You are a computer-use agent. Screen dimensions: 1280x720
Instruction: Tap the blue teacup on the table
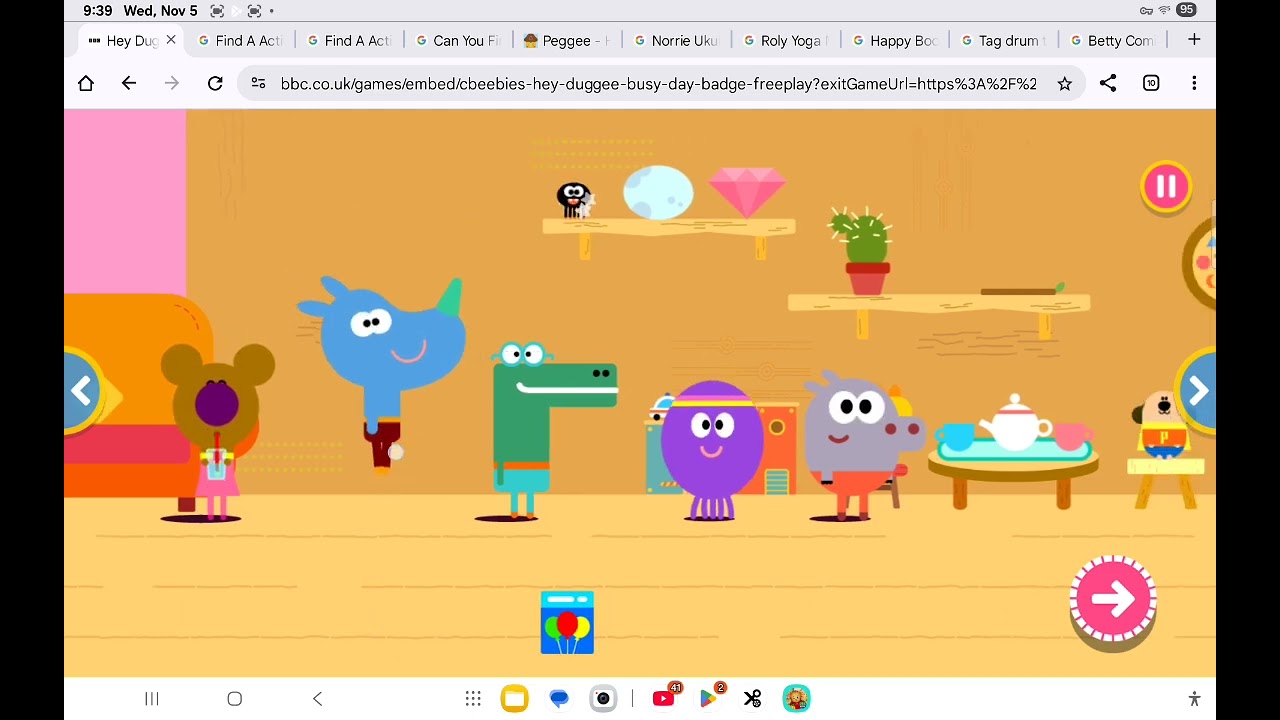click(956, 436)
